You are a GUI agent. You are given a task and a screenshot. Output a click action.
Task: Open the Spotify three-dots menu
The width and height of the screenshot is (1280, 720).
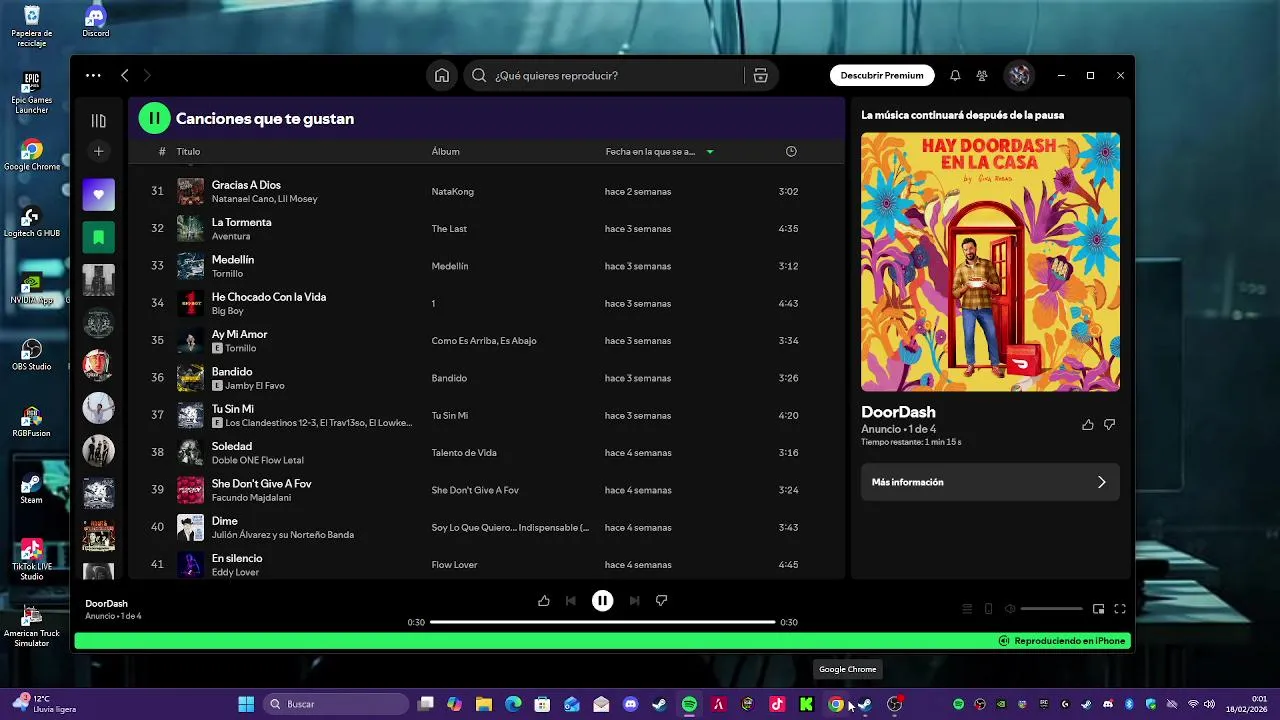[x=93, y=75]
